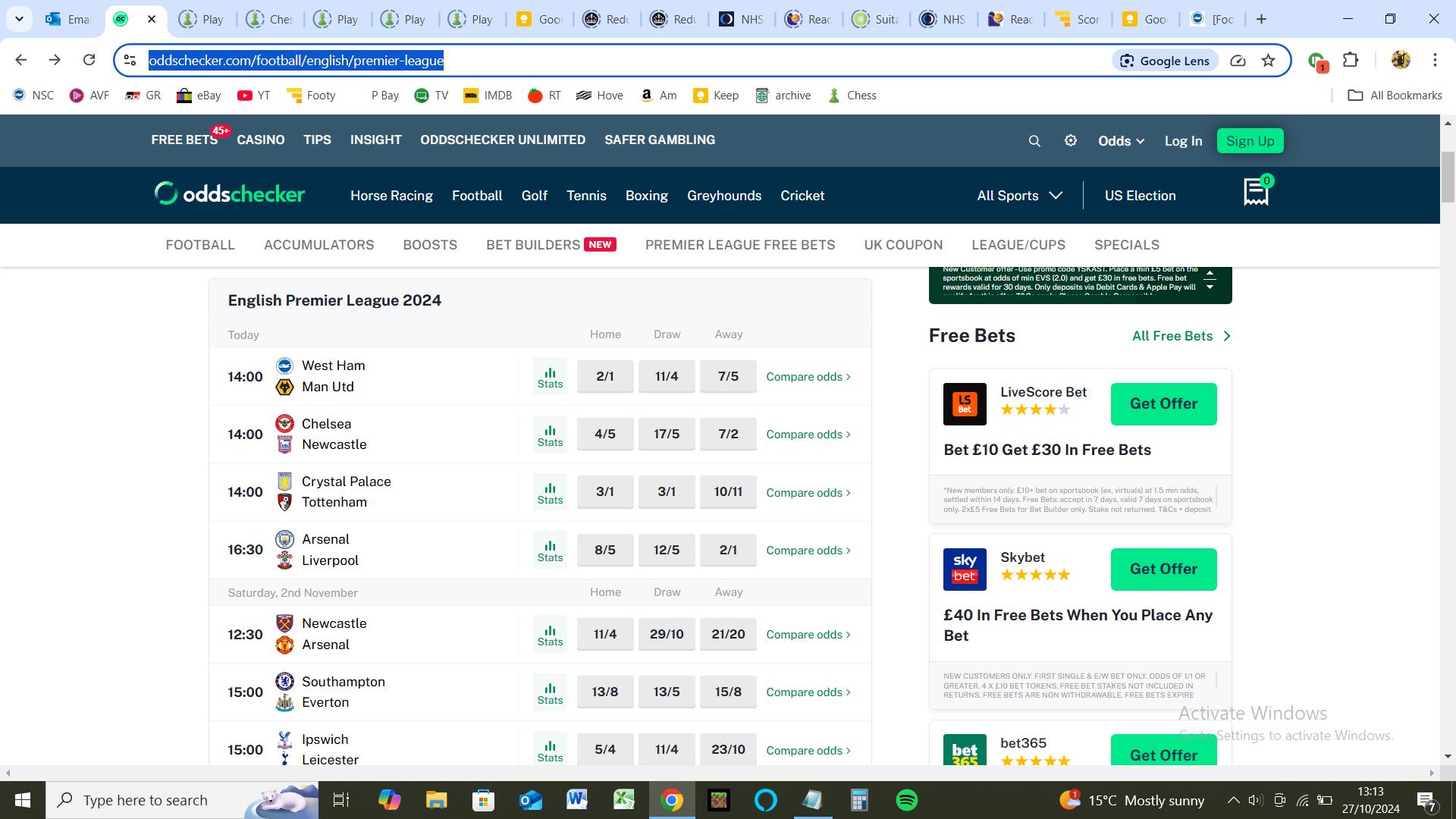
Task: Open Chrome profile avatar
Action: (x=1401, y=60)
